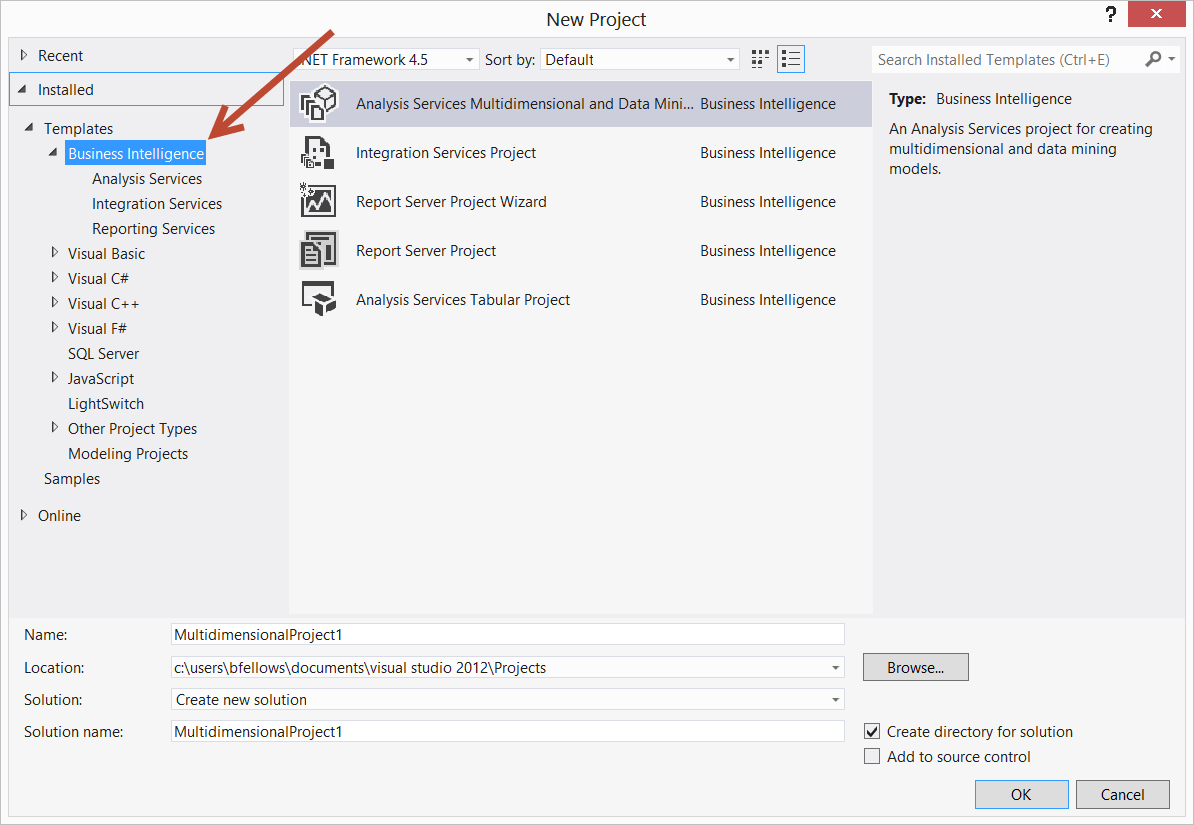This screenshot has height=825, width=1194.
Task: Uncheck Create directory for solution
Action: pyautogui.click(x=872, y=731)
